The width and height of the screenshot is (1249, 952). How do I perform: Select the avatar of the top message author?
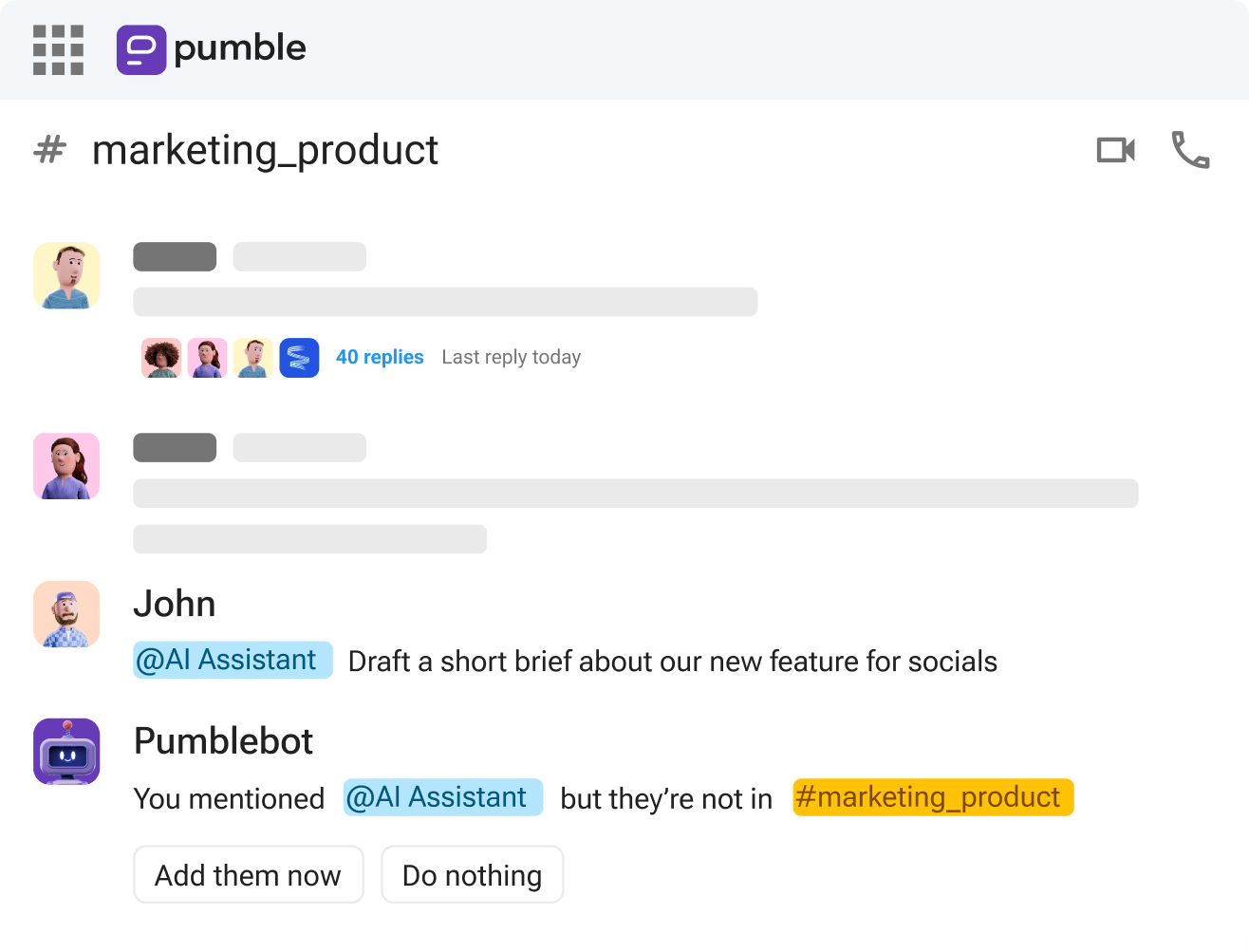(65, 276)
